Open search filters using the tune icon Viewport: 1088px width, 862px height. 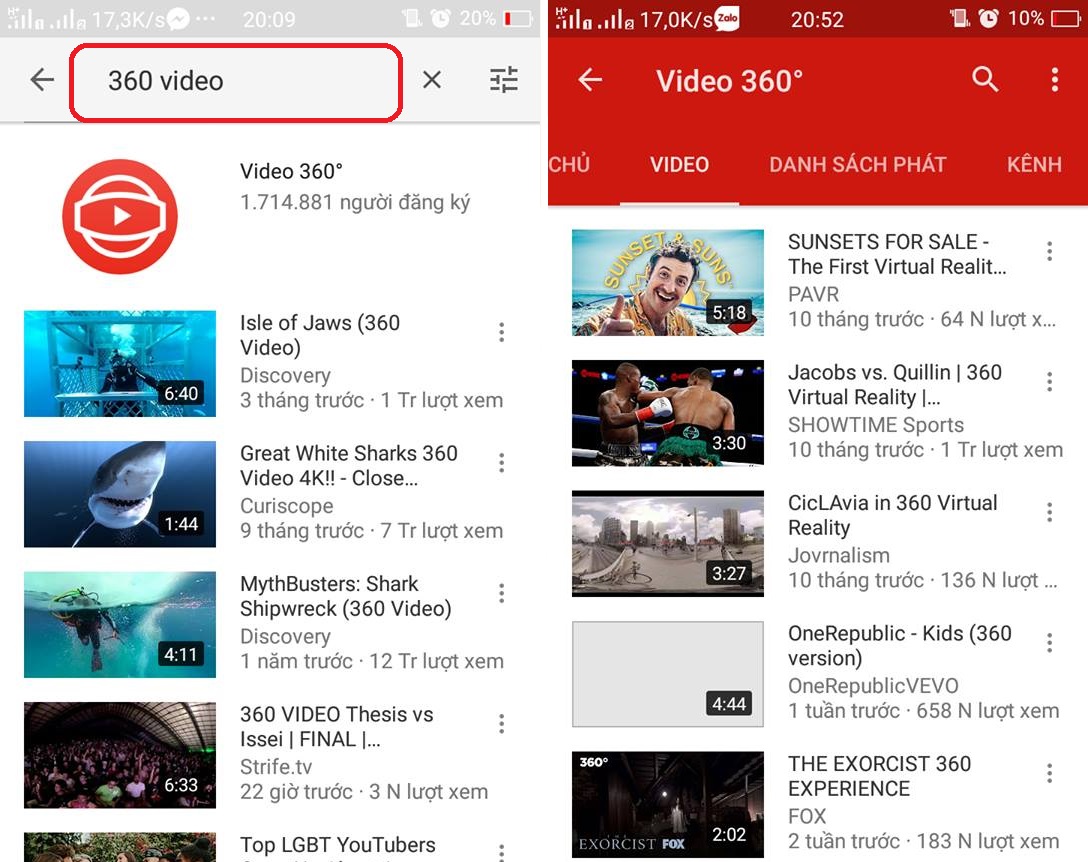pos(503,80)
